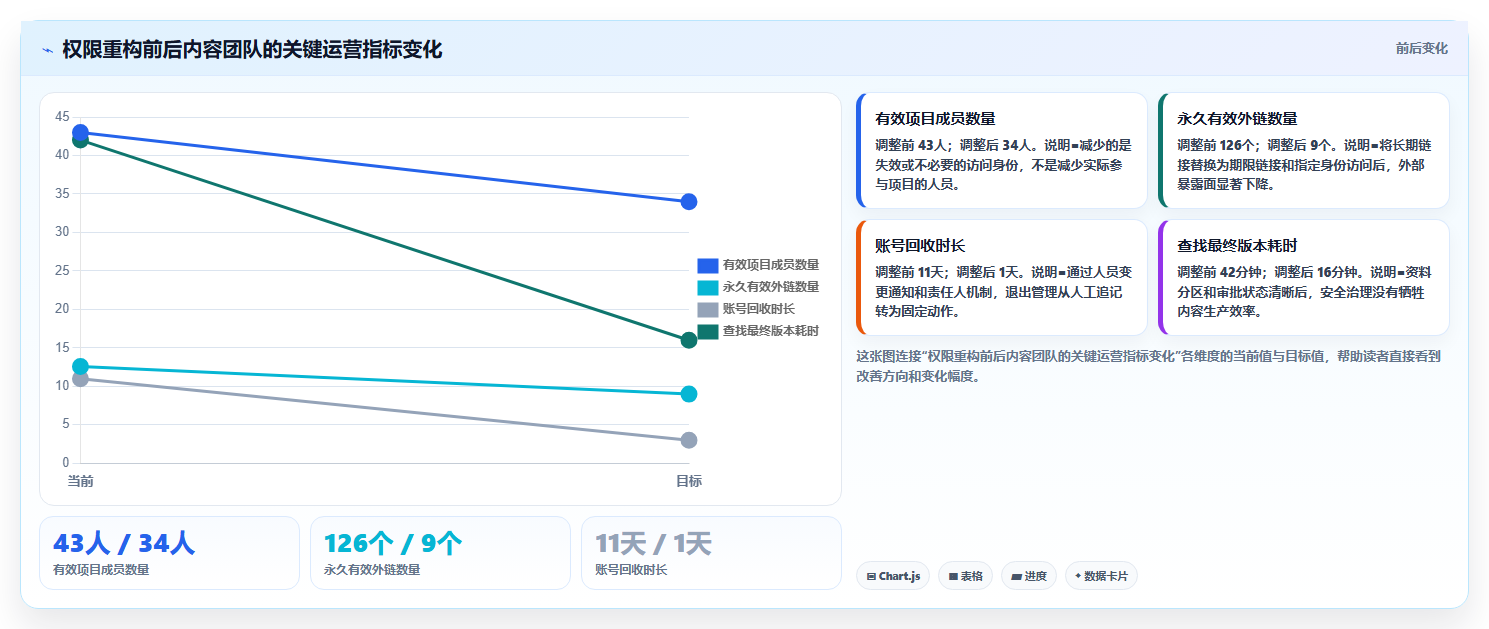1489x629 pixels.
Task: Click the 目标 x-axis label
Action: coord(689,481)
